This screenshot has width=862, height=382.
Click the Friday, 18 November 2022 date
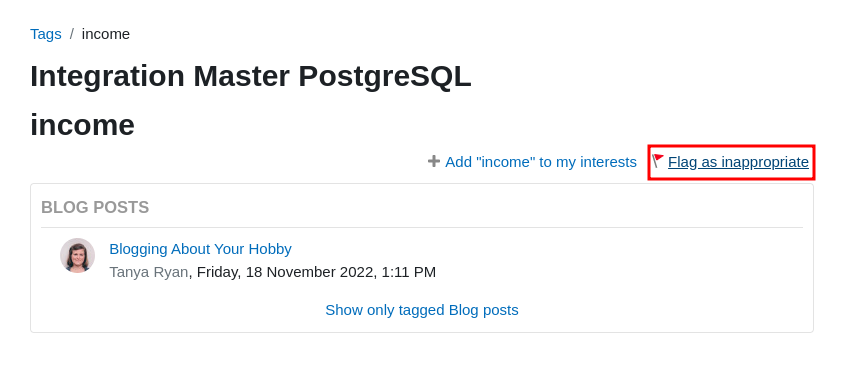click(x=285, y=272)
